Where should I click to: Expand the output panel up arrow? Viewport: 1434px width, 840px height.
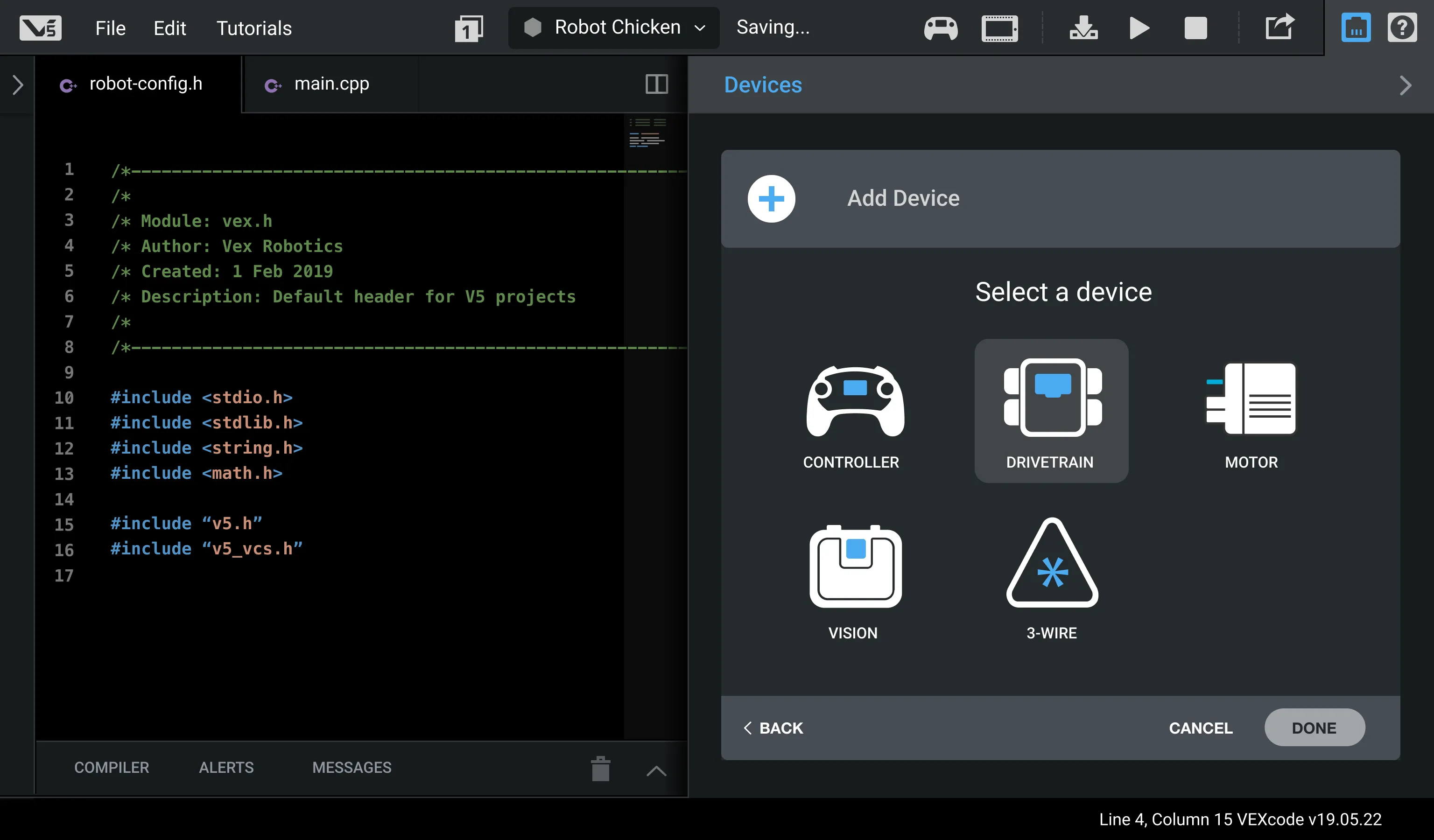[656, 770]
